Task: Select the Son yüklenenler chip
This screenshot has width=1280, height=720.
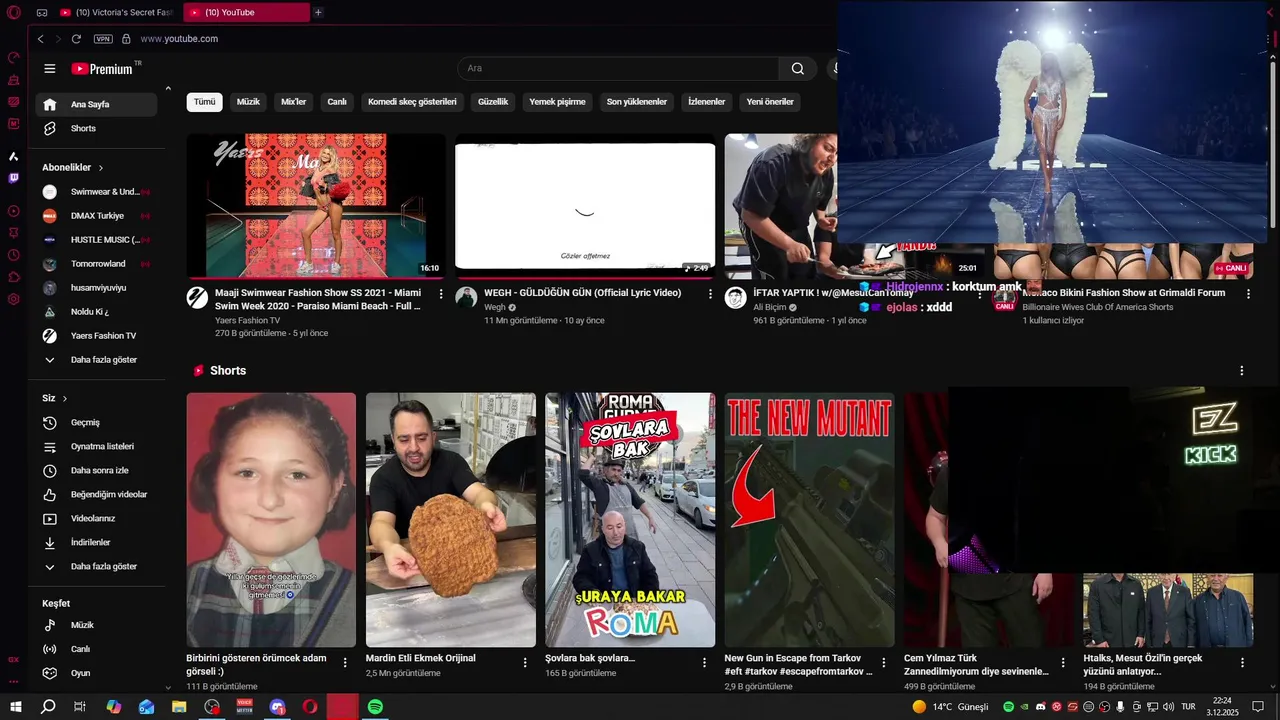Action: coord(636,102)
